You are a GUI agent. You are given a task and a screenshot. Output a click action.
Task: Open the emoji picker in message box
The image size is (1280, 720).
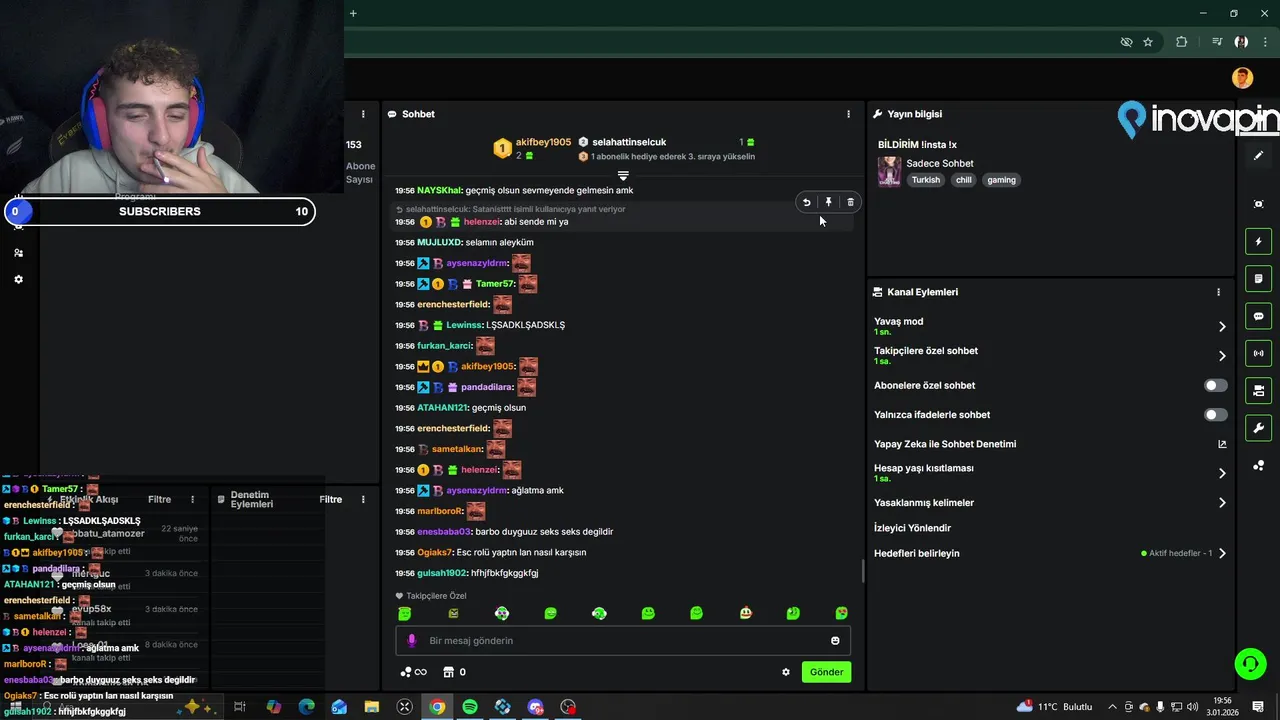[x=835, y=641]
